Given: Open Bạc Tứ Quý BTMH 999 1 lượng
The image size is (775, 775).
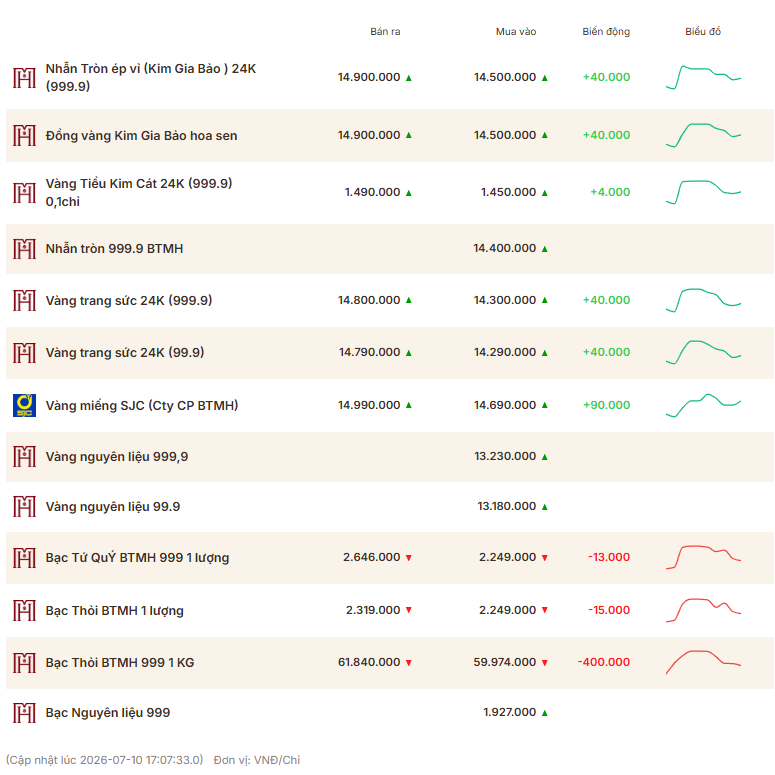Looking at the screenshot, I should point(137,558).
